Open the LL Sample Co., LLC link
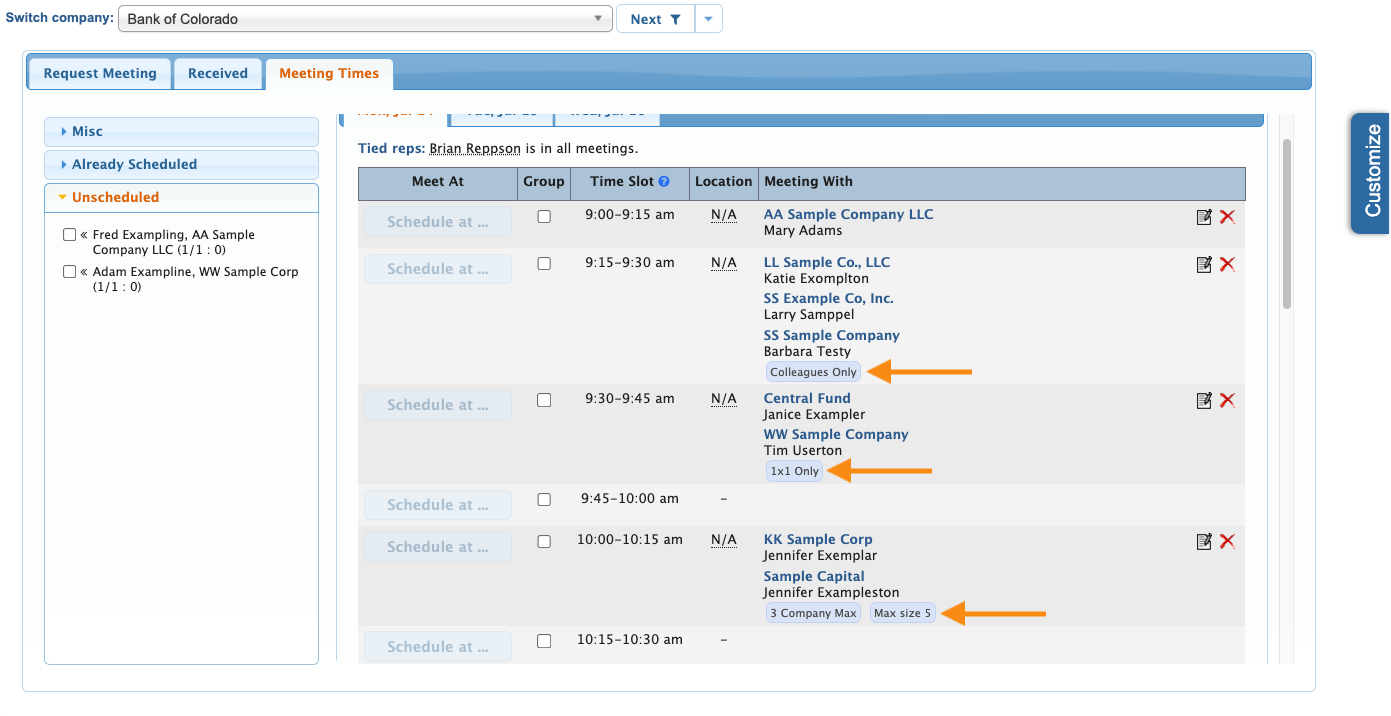The image size is (1391, 716). 826,262
